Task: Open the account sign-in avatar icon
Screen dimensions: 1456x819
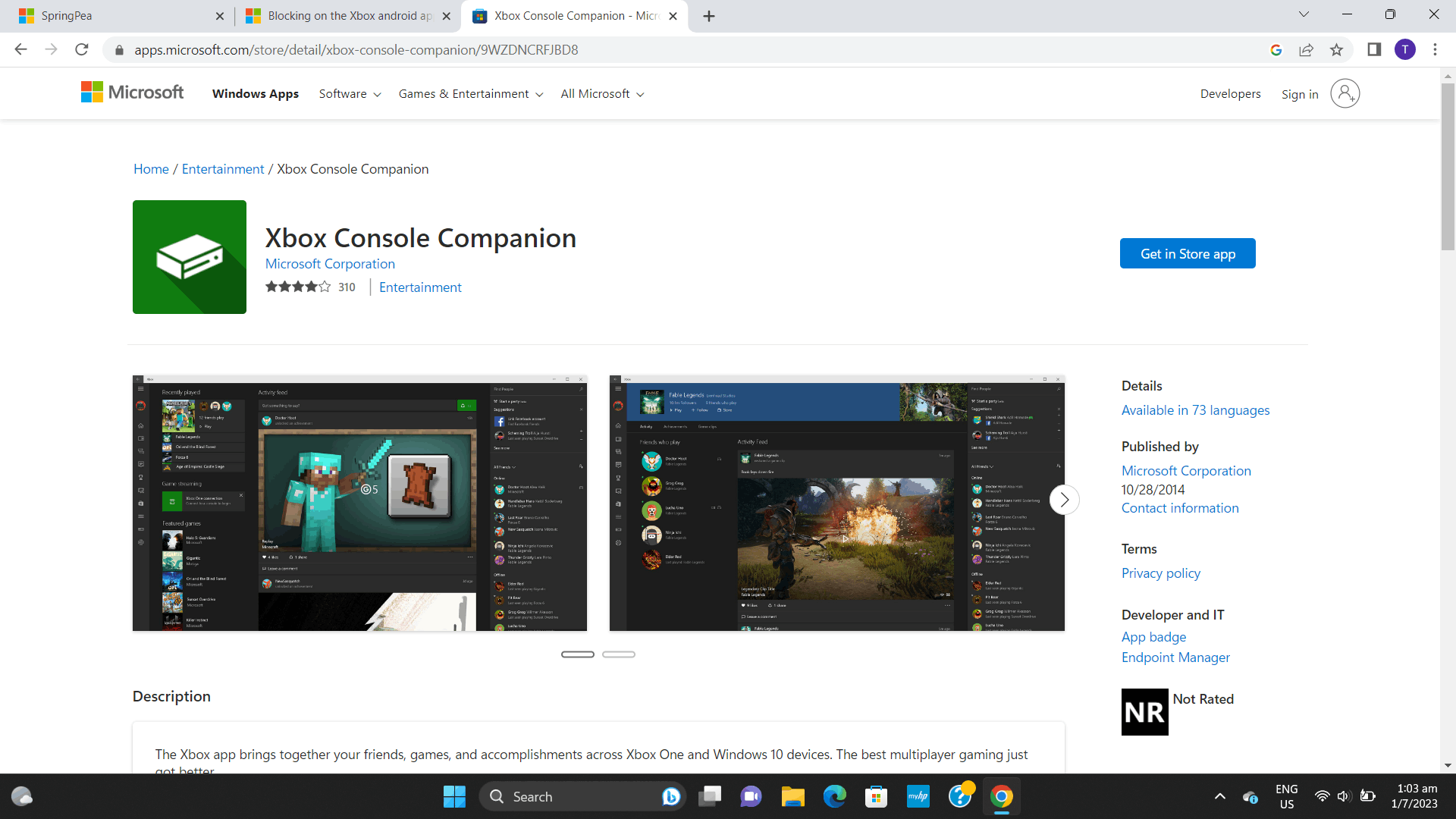Action: coord(1345,93)
